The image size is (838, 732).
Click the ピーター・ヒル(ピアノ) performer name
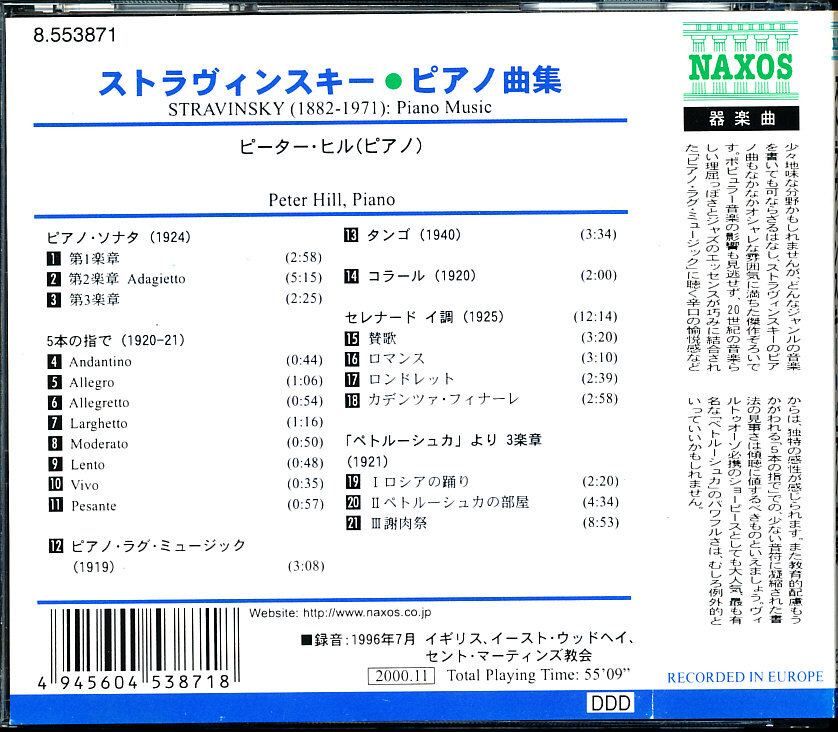[331, 146]
